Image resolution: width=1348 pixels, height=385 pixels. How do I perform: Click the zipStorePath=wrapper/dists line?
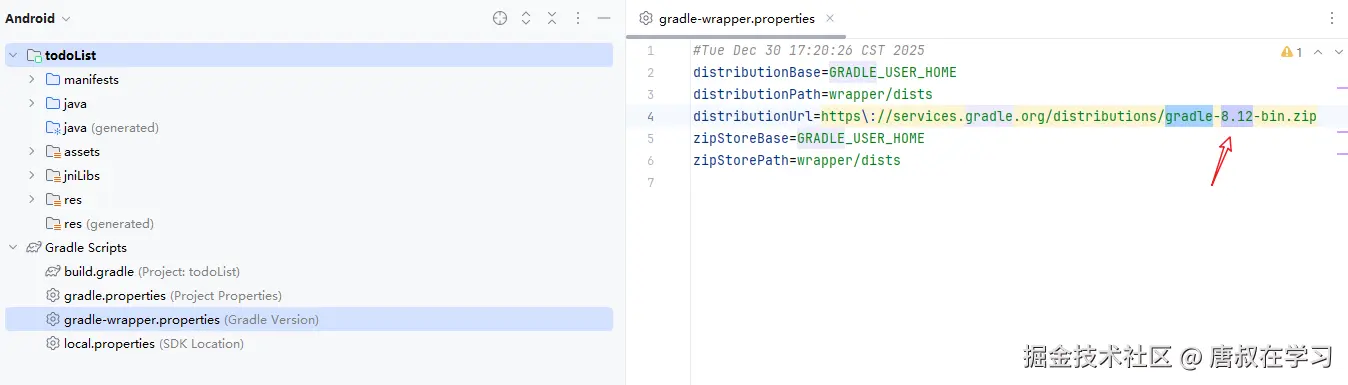pos(797,160)
